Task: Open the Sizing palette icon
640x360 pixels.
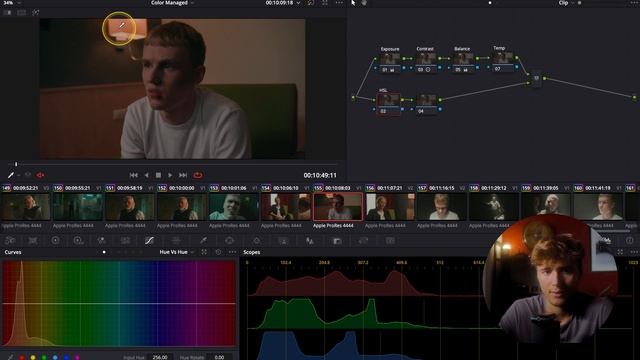Action: pos(363,241)
